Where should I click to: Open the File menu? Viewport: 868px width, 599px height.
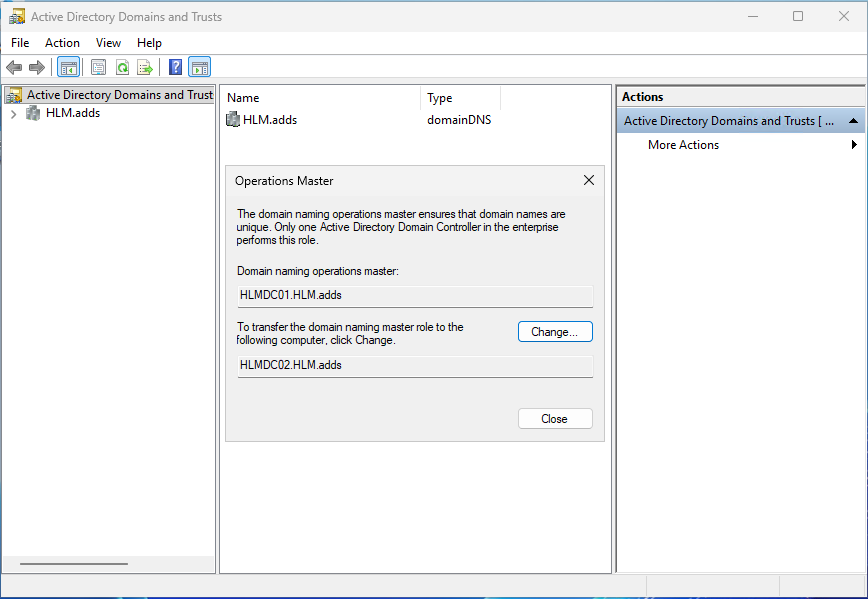point(20,43)
